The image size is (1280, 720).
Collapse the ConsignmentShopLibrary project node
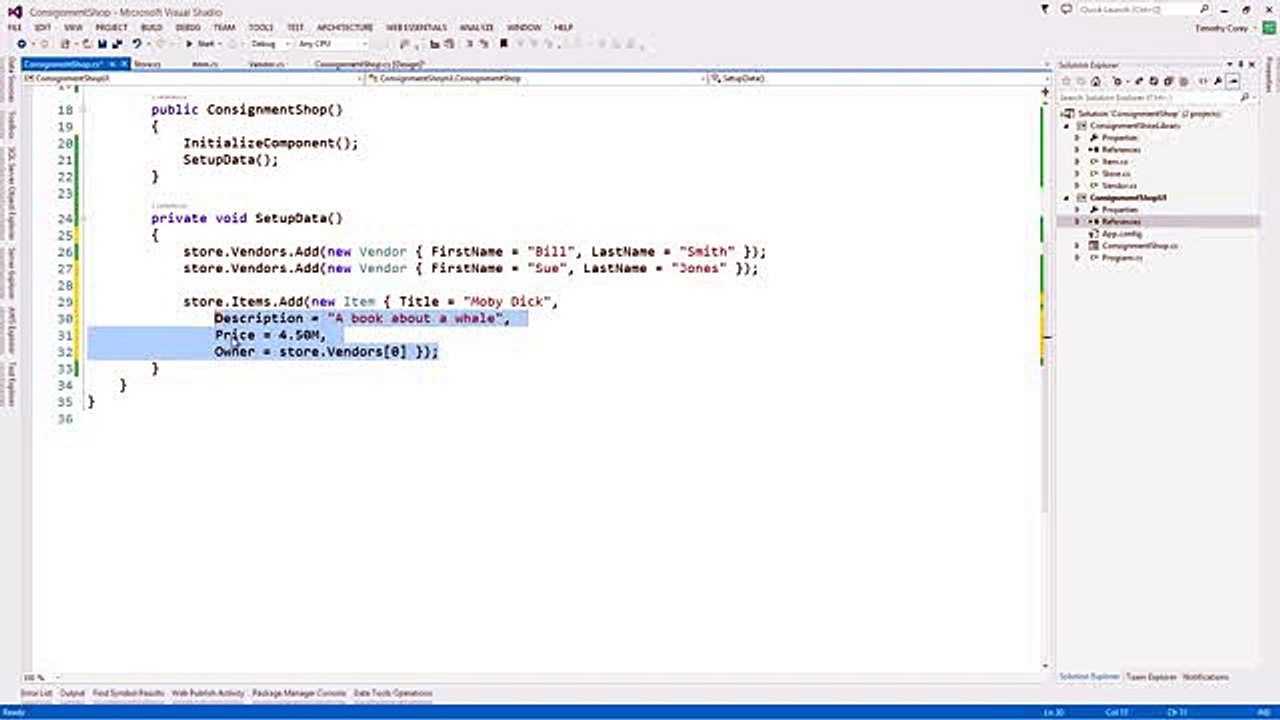(x=1067, y=126)
